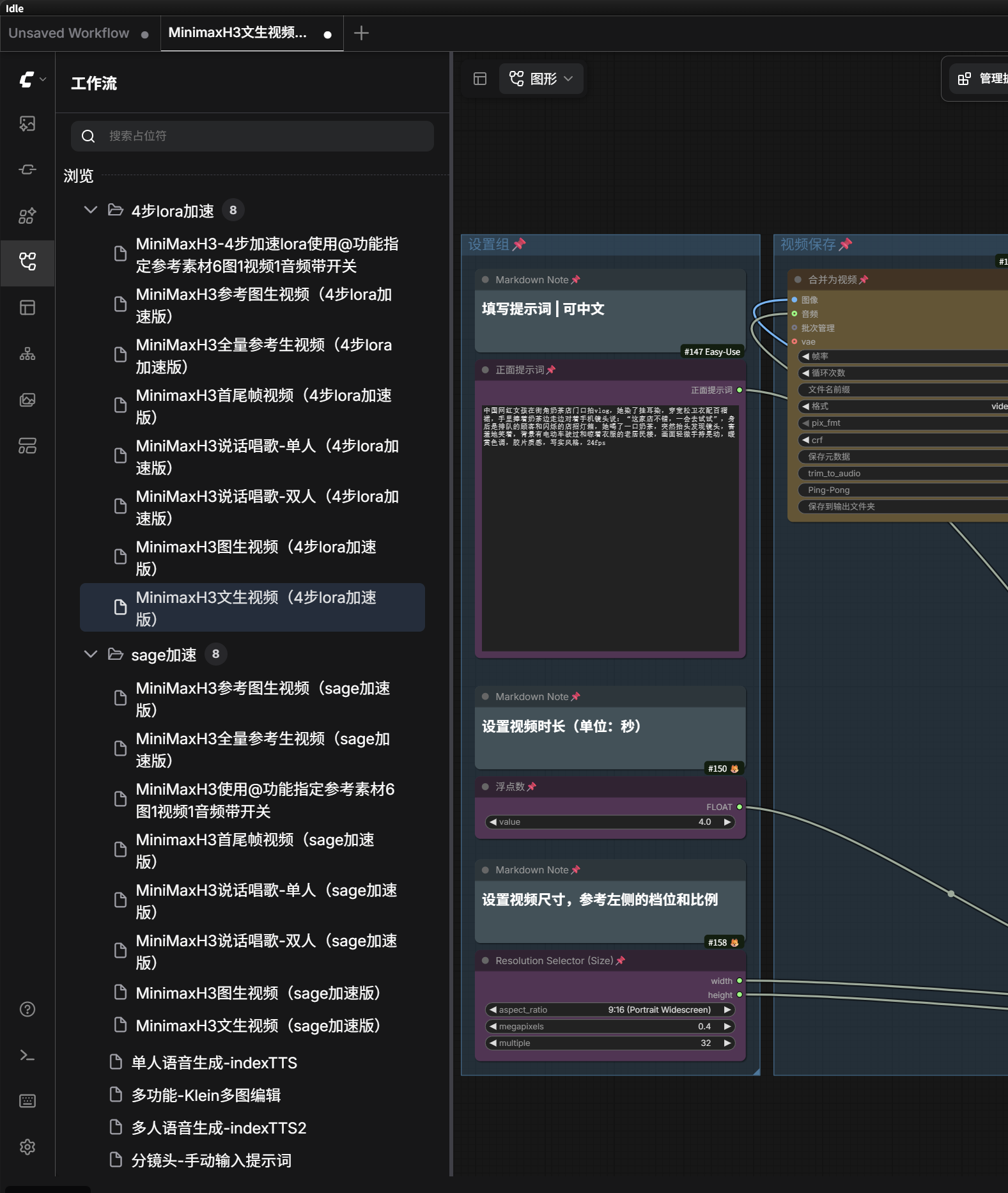1008x1193 pixels.
Task: Click the pin icon on the 视频保存 group
Action: coord(846,244)
